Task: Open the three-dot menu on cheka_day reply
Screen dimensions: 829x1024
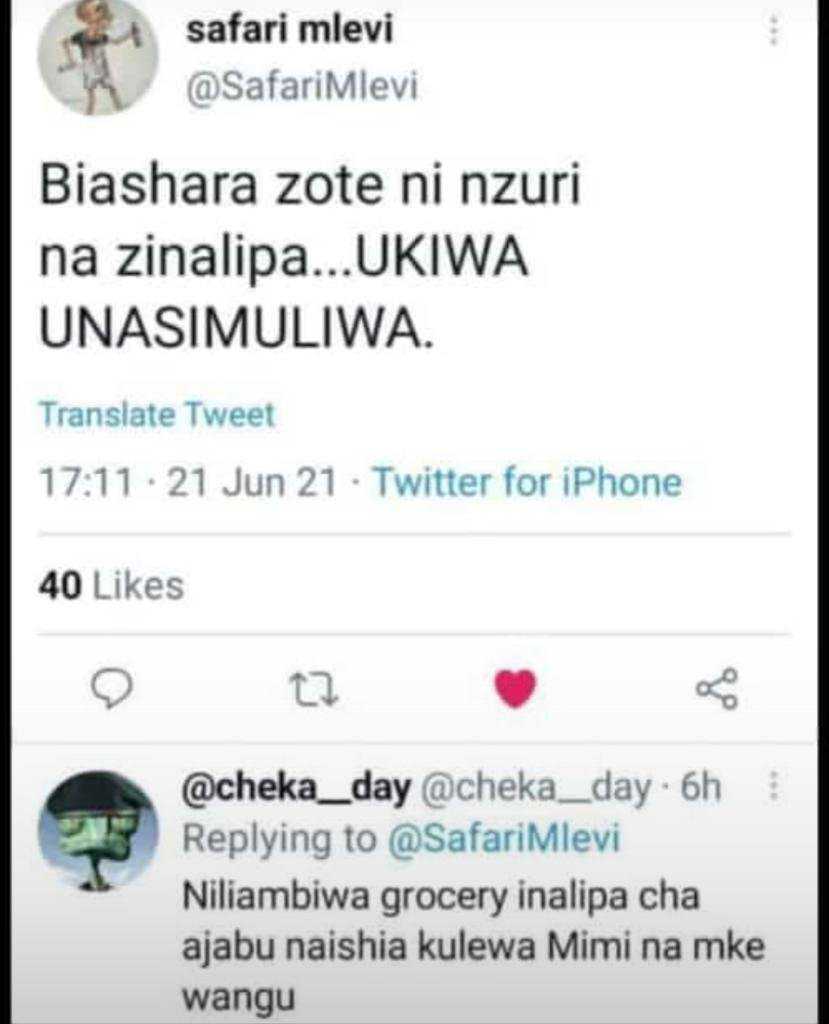Action: 773,786
